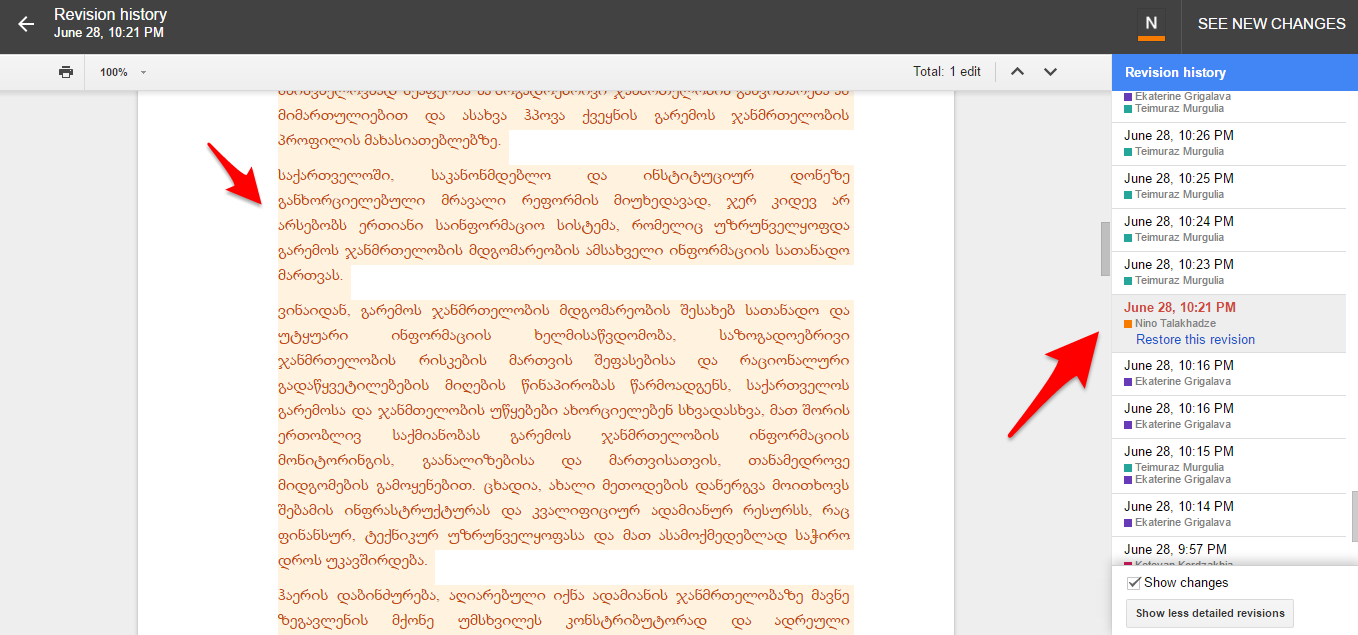Select the June 28, 10:26 PM revision
The width and height of the screenshot is (1358, 635).
(1178, 136)
